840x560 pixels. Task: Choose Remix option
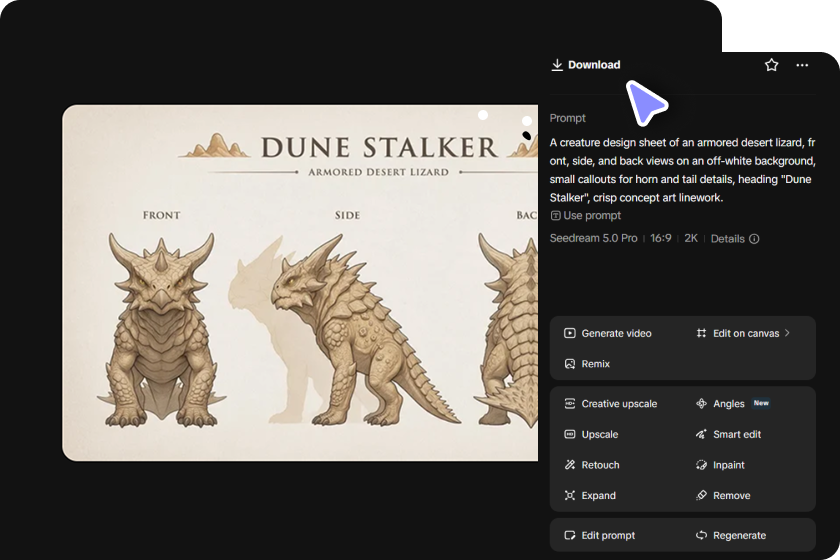click(587, 364)
